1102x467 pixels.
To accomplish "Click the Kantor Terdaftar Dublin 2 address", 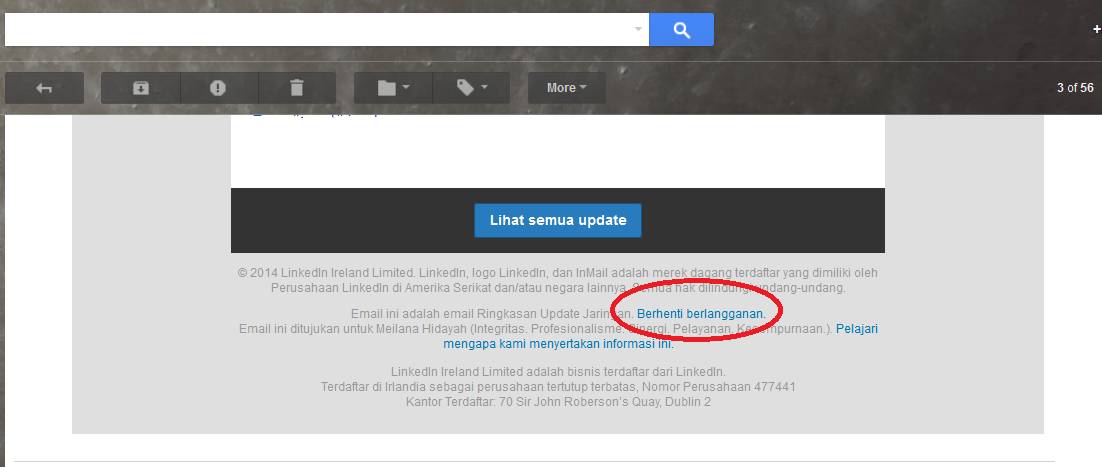I will (x=558, y=402).
